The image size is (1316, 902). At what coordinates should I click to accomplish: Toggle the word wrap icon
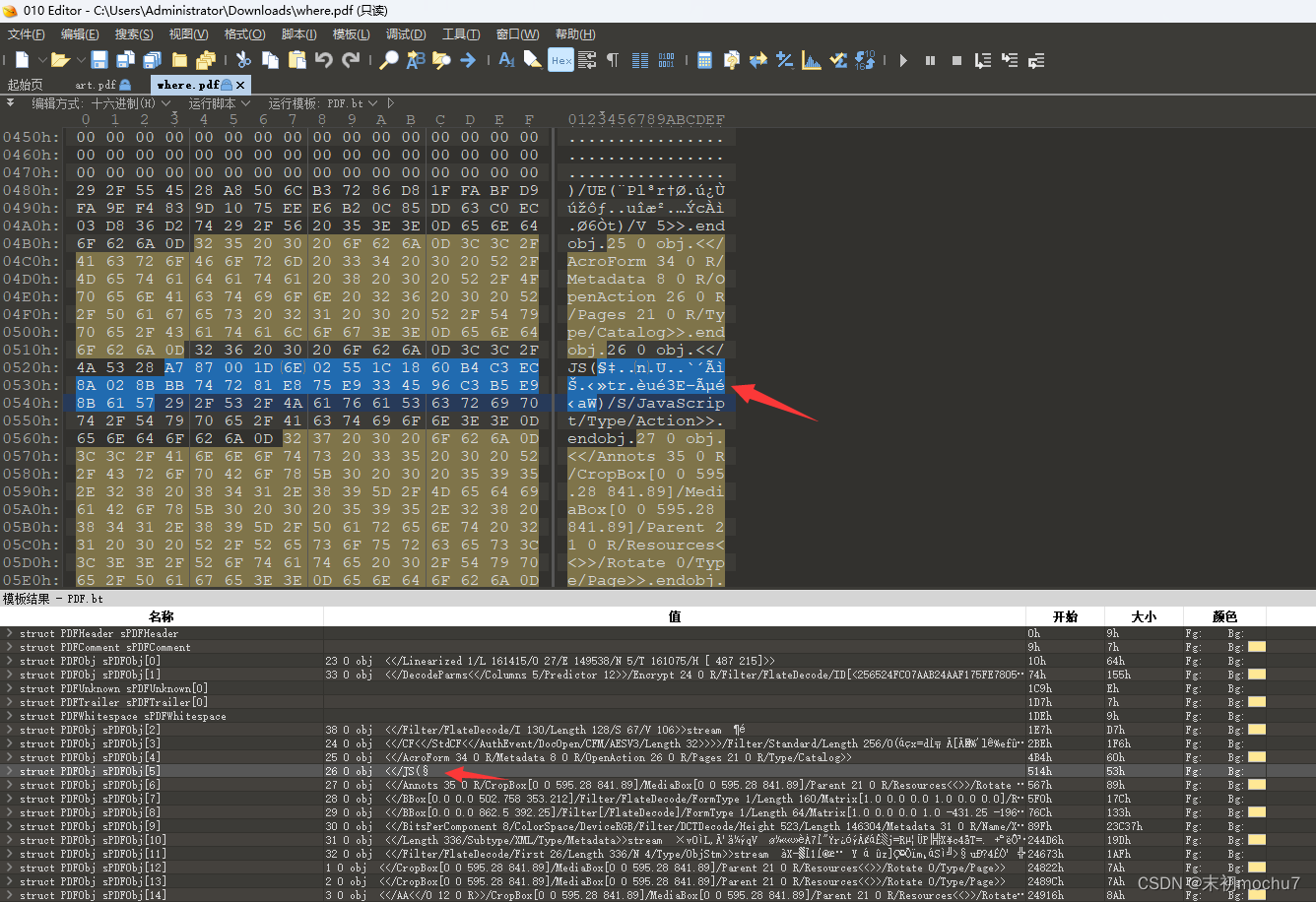click(x=587, y=60)
